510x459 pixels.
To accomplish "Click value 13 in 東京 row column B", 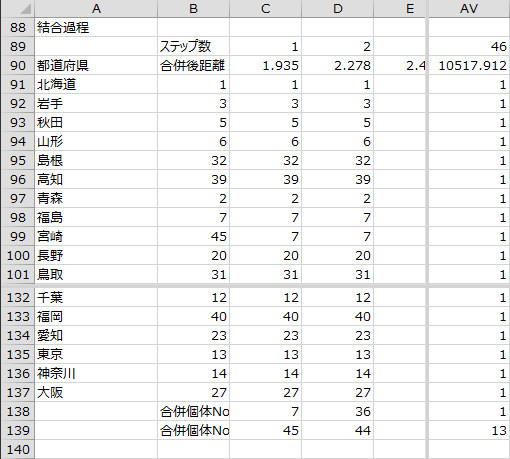I will [x=193, y=354].
